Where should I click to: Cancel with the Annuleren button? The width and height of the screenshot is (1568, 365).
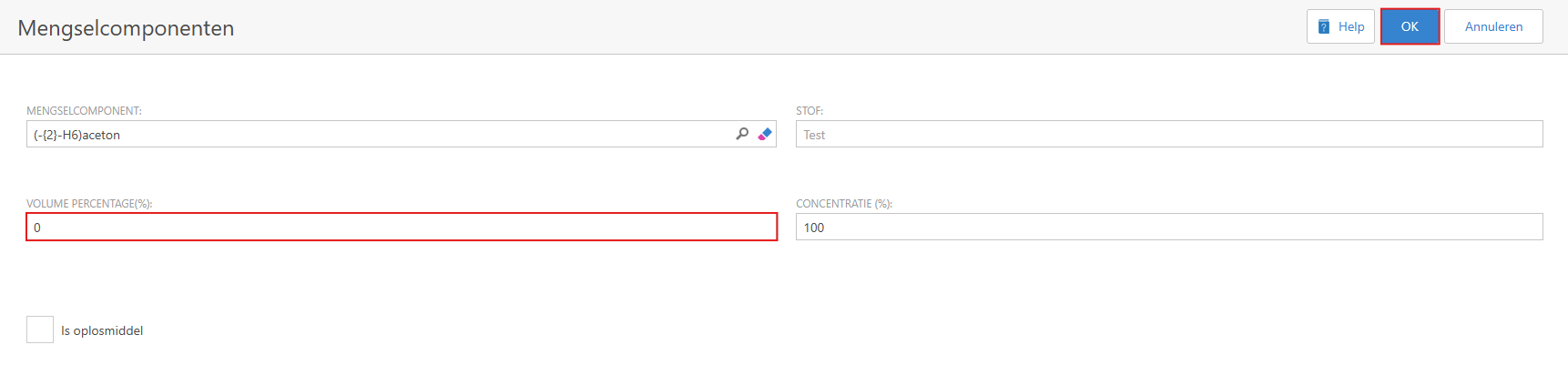1493,26
